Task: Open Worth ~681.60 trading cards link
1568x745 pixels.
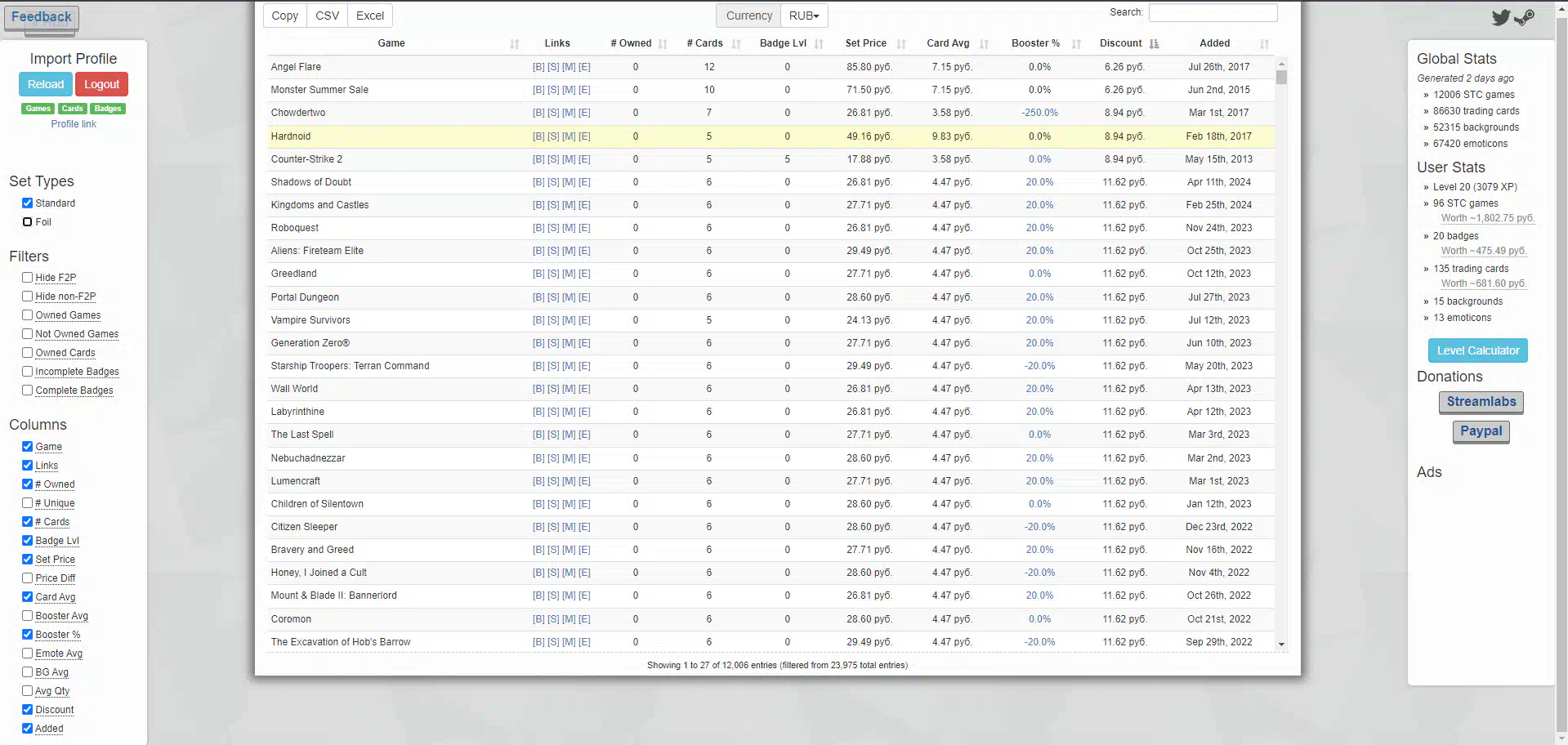Action: point(1484,283)
